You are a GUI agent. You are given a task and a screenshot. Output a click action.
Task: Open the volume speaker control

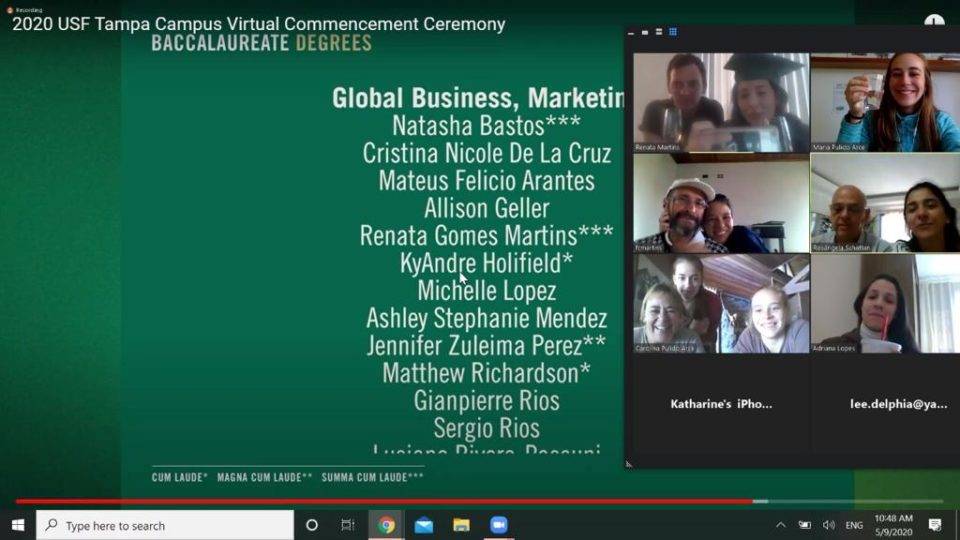click(x=829, y=525)
